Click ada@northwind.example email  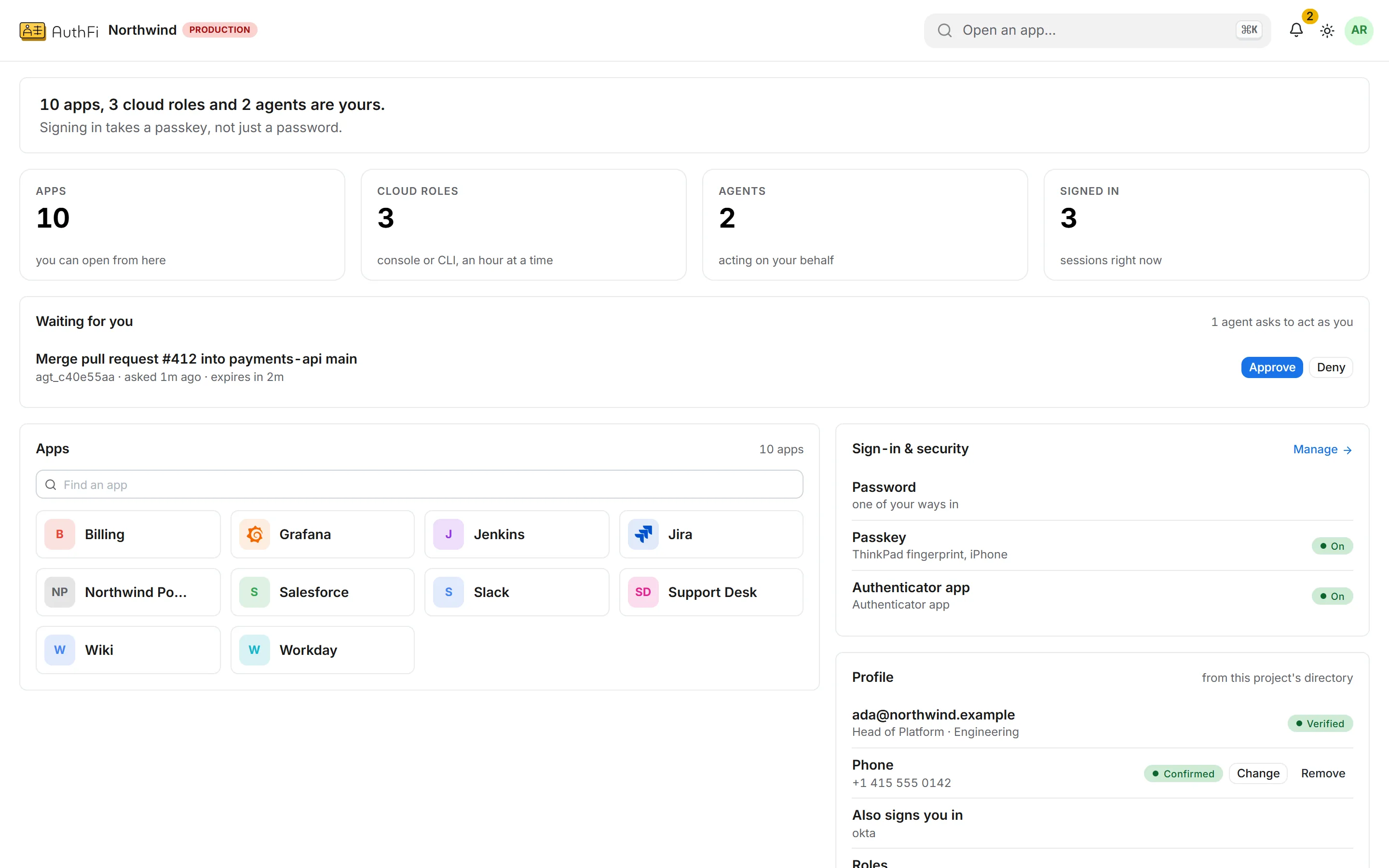[933, 715]
